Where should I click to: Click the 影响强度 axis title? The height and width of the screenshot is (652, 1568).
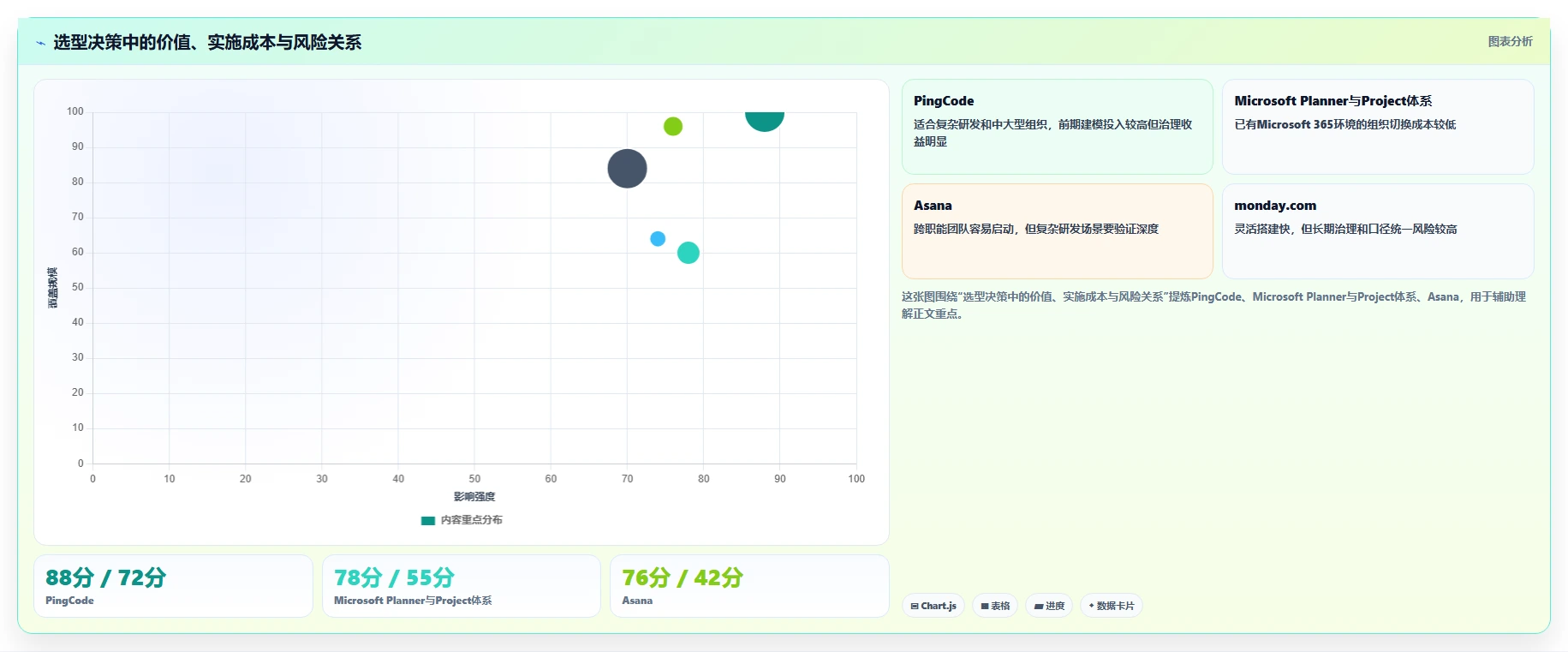[474, 497]
